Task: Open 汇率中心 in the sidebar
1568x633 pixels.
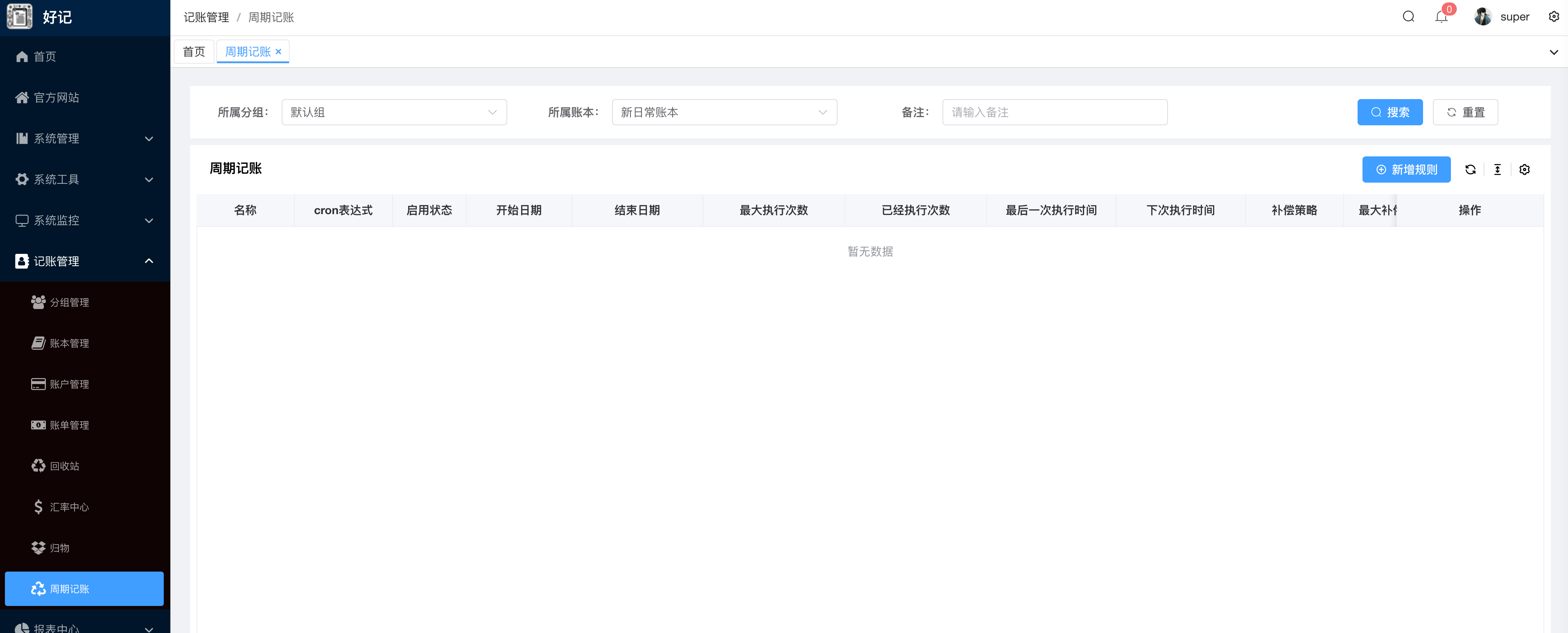Action: click(69, 506)
